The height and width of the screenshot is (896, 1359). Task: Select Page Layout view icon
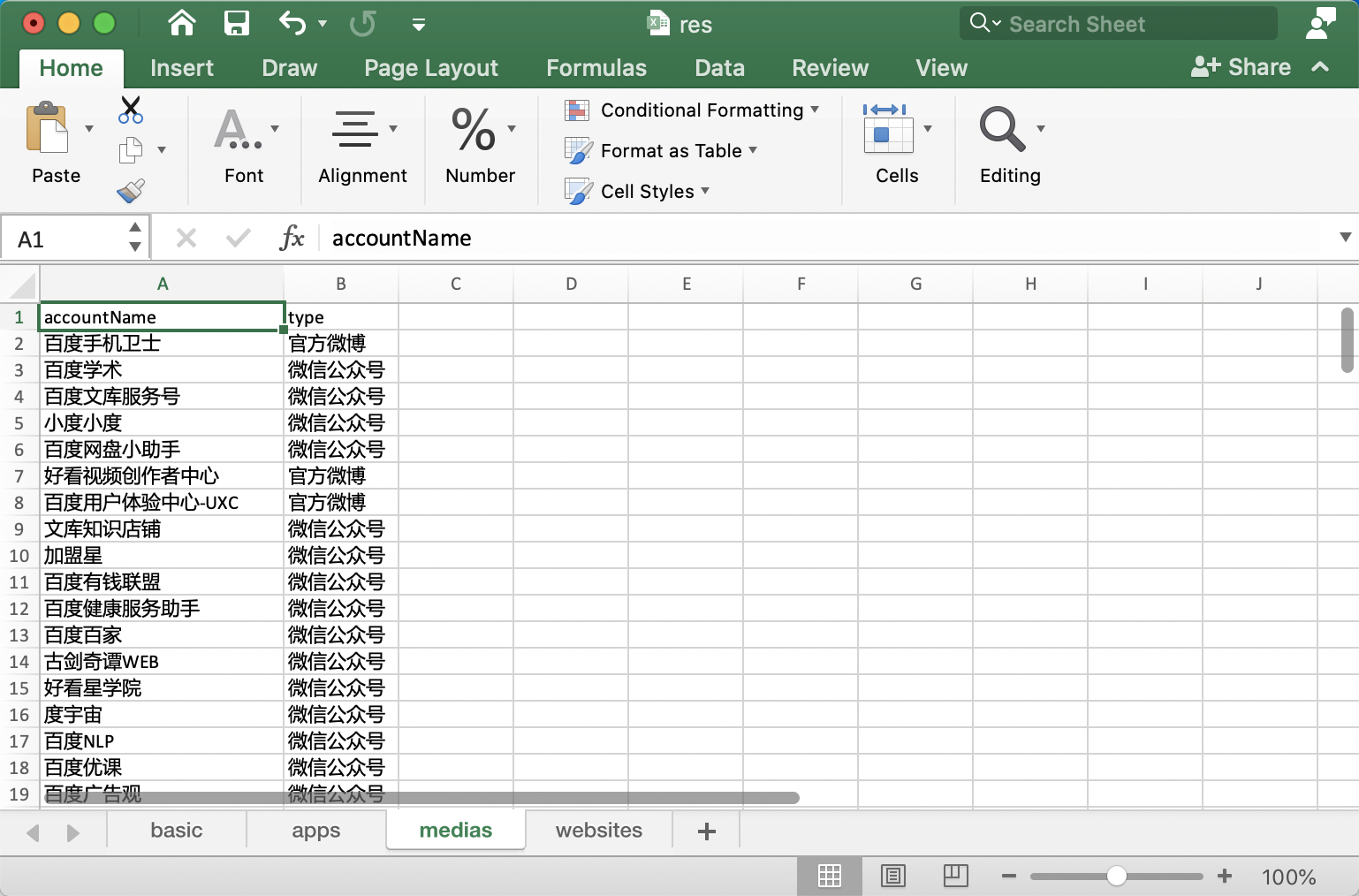(x=893, y=876)
